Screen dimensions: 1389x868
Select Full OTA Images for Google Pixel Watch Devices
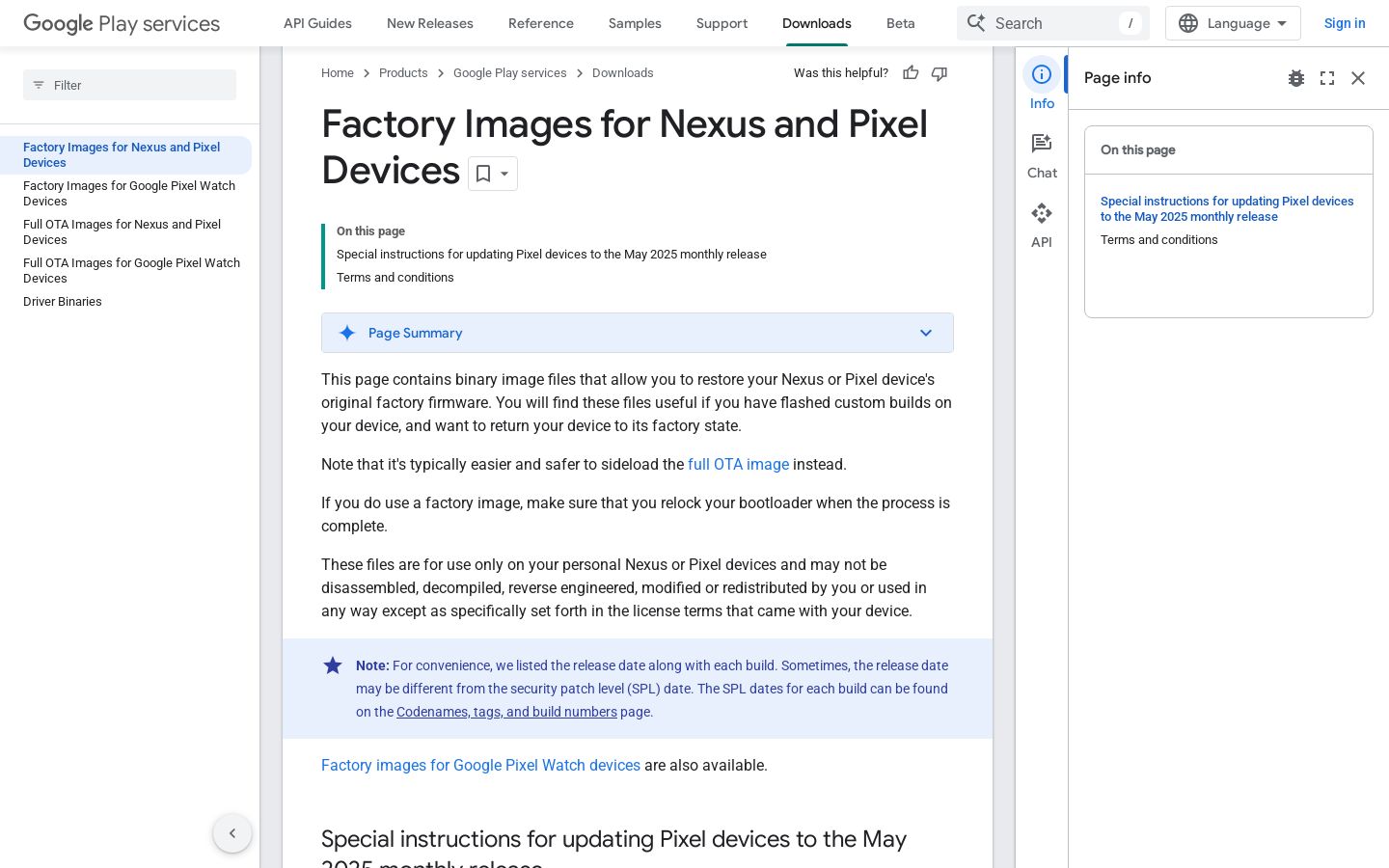click(131, 271)
